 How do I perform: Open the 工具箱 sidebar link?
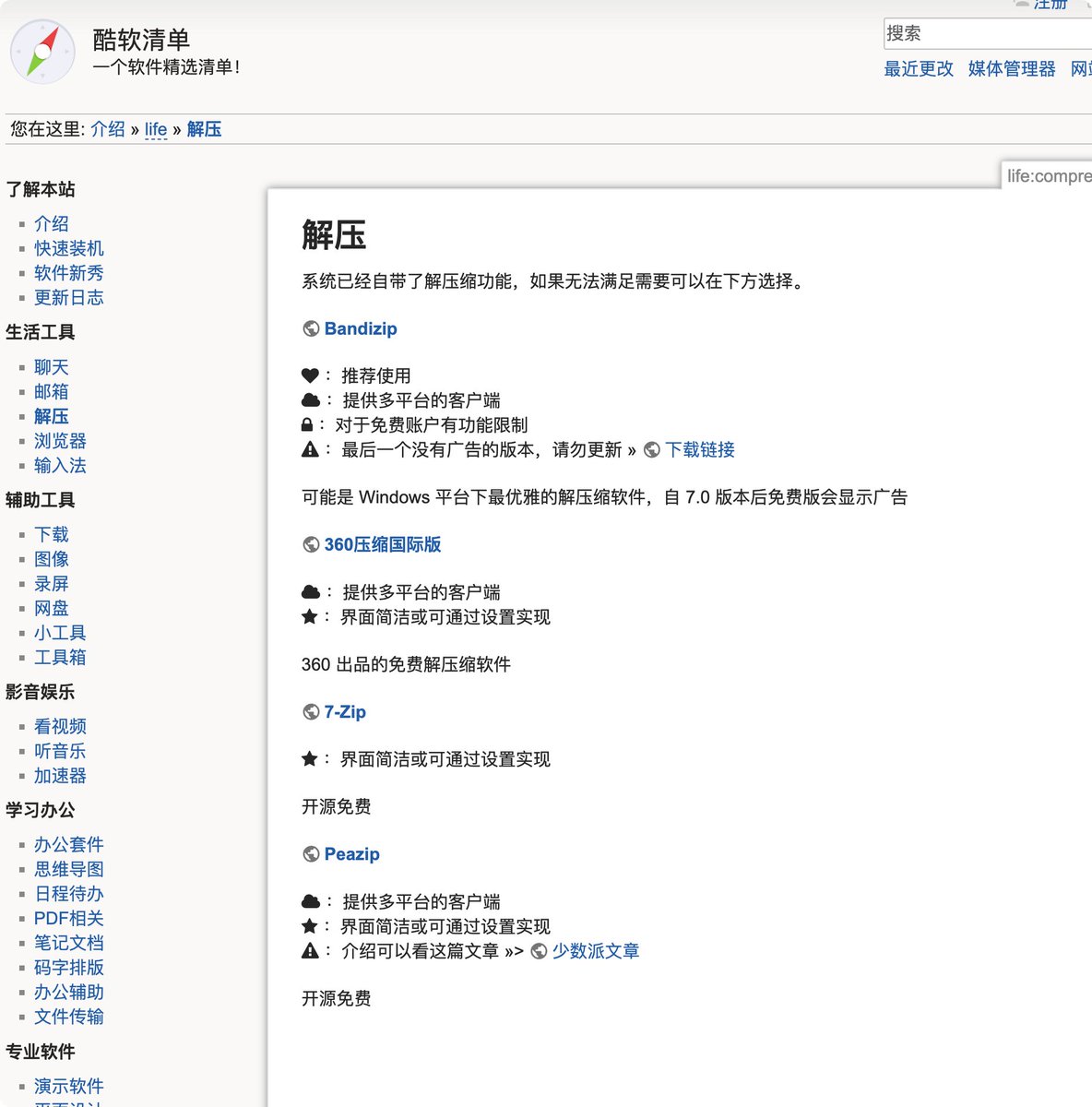tap(60, 658)
